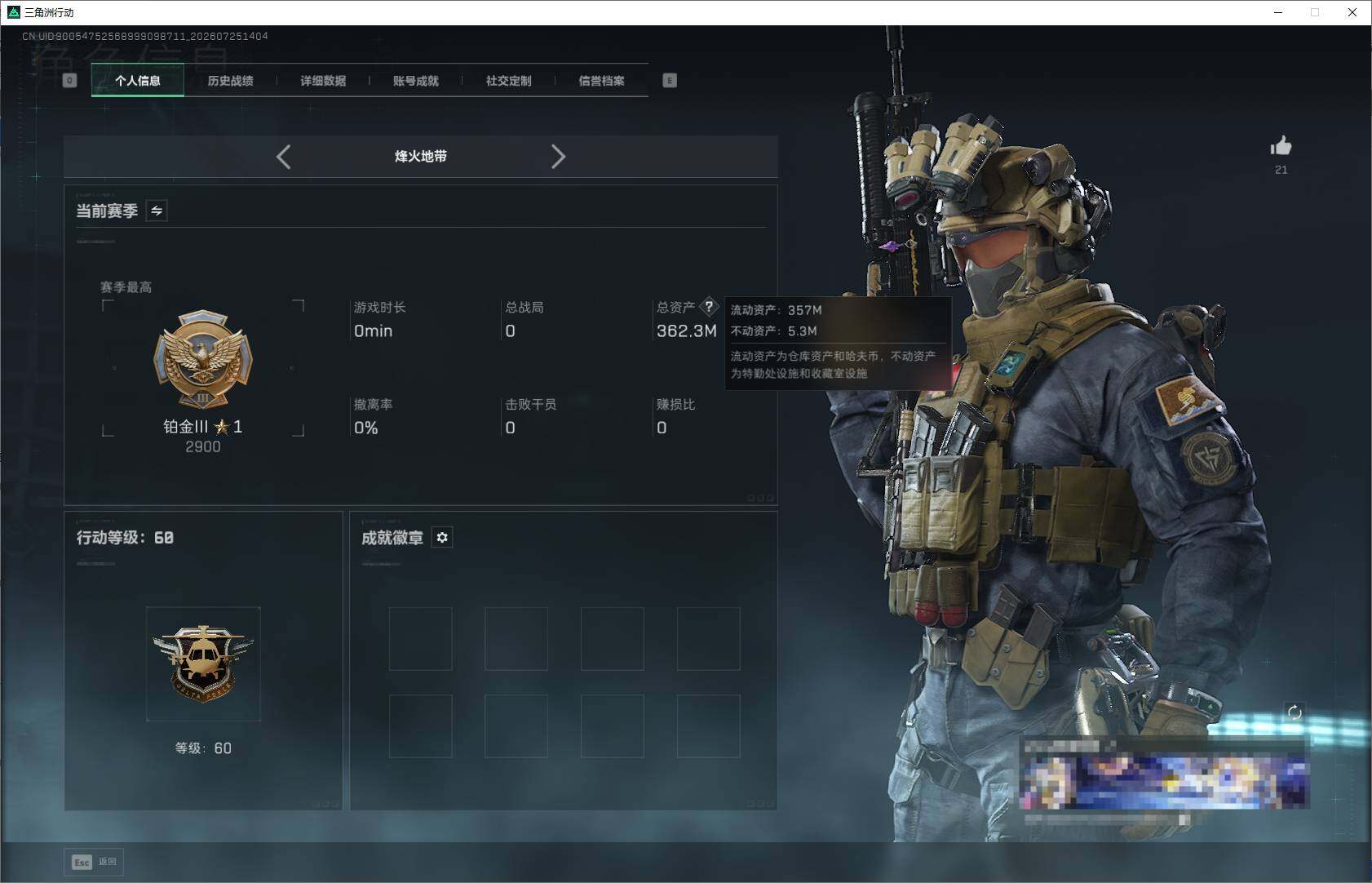Open the 社交定制 tab

[x=508, y=80]
